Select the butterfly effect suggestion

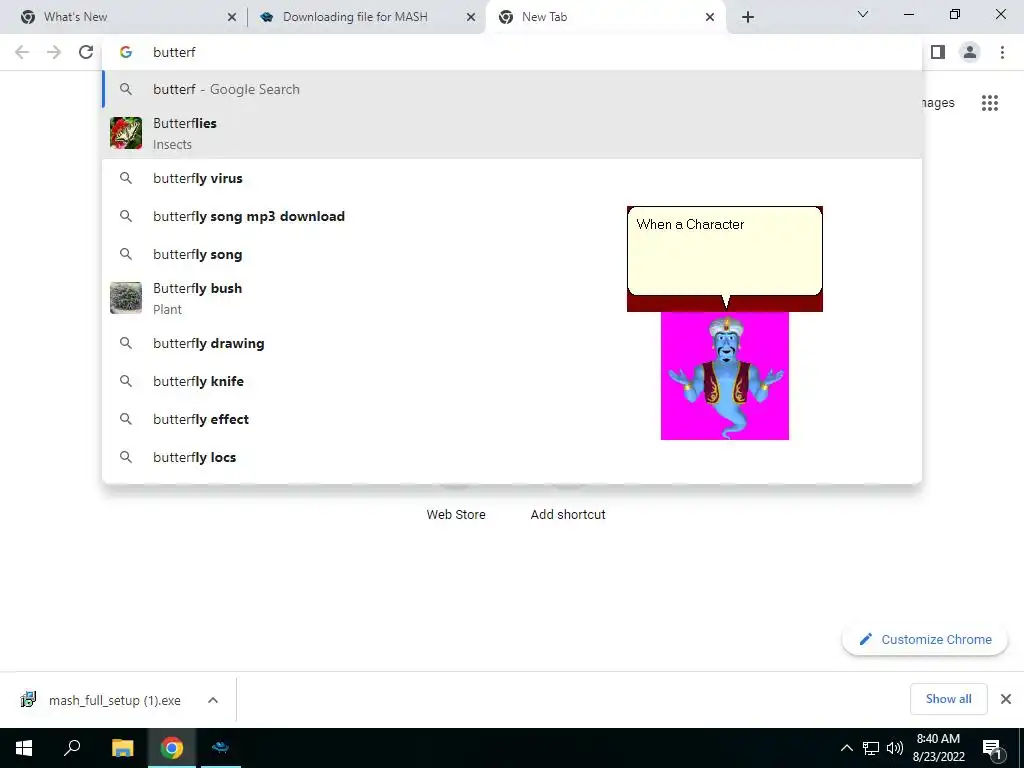click(513, 419)
